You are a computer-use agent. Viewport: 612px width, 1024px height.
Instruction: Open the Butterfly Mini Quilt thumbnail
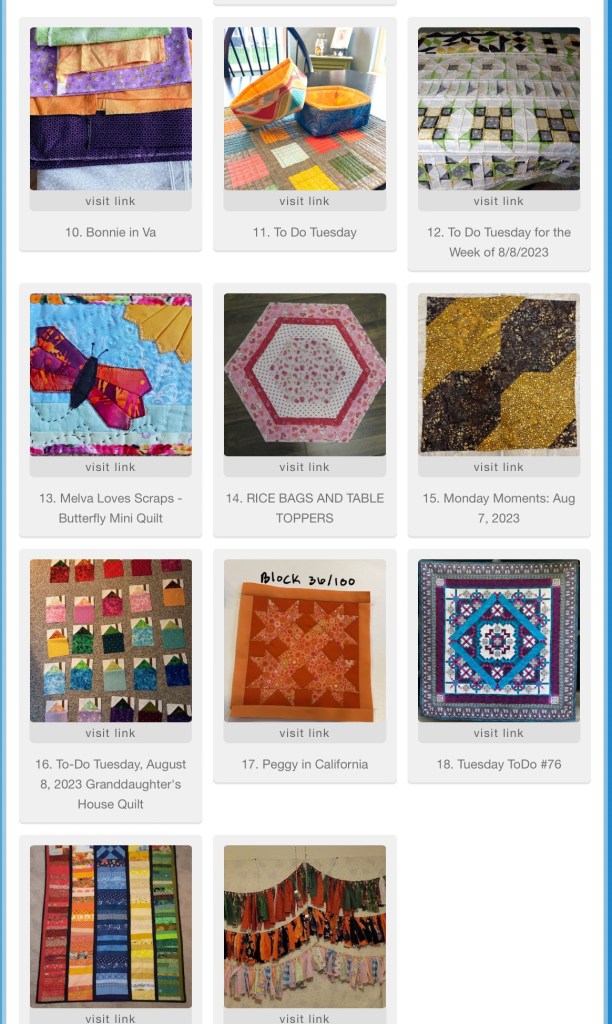[x=110, y=374]
